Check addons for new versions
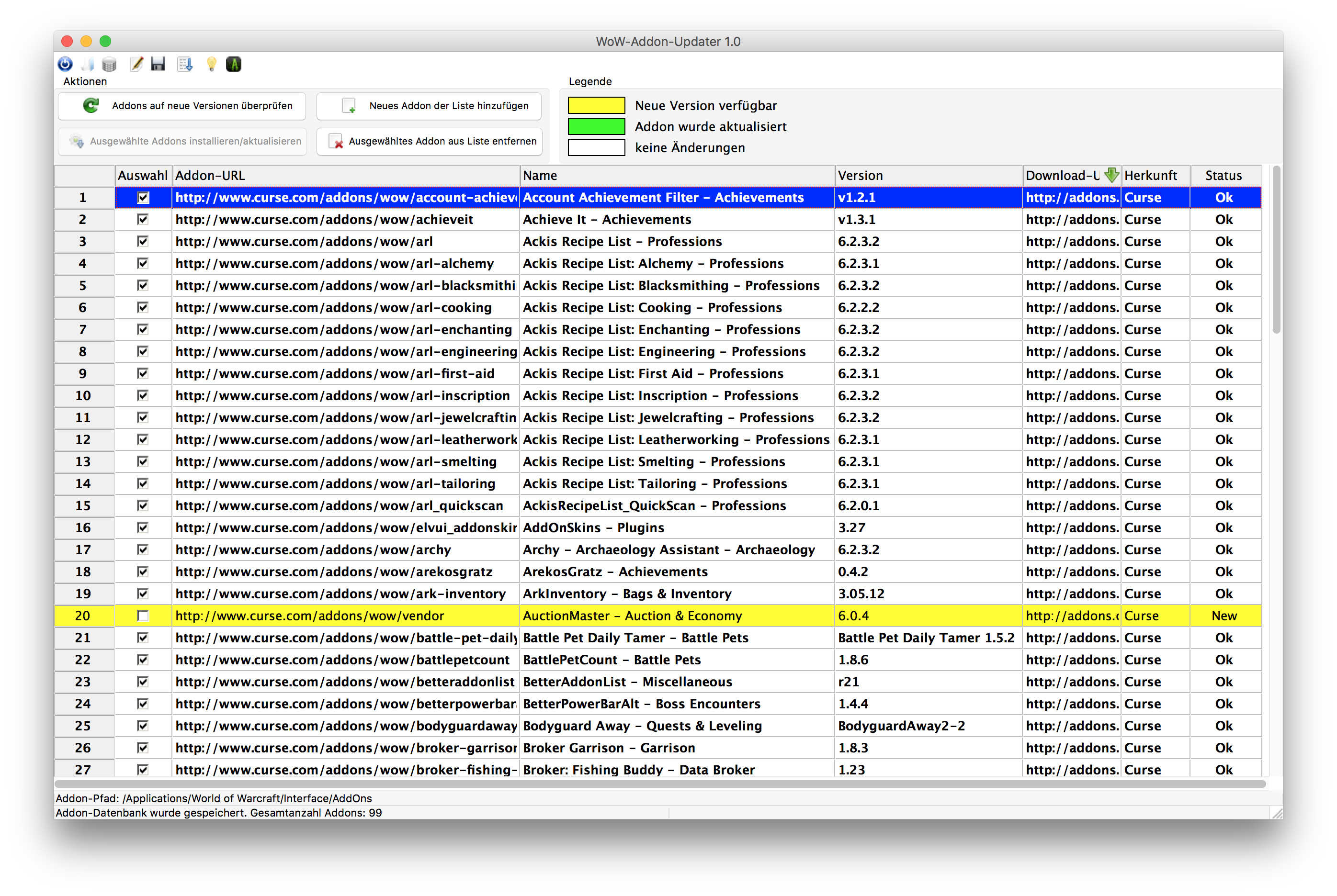This screenshot has width=1337, height=896. click(182, 106)
